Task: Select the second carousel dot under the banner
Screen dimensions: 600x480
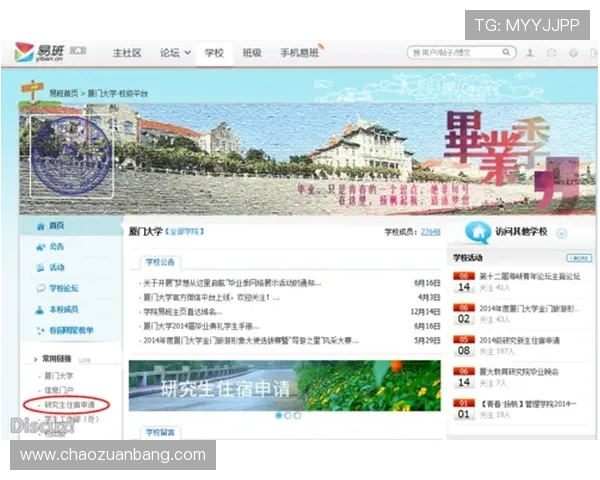Action: pyautogui.click(x=288, y=415)
